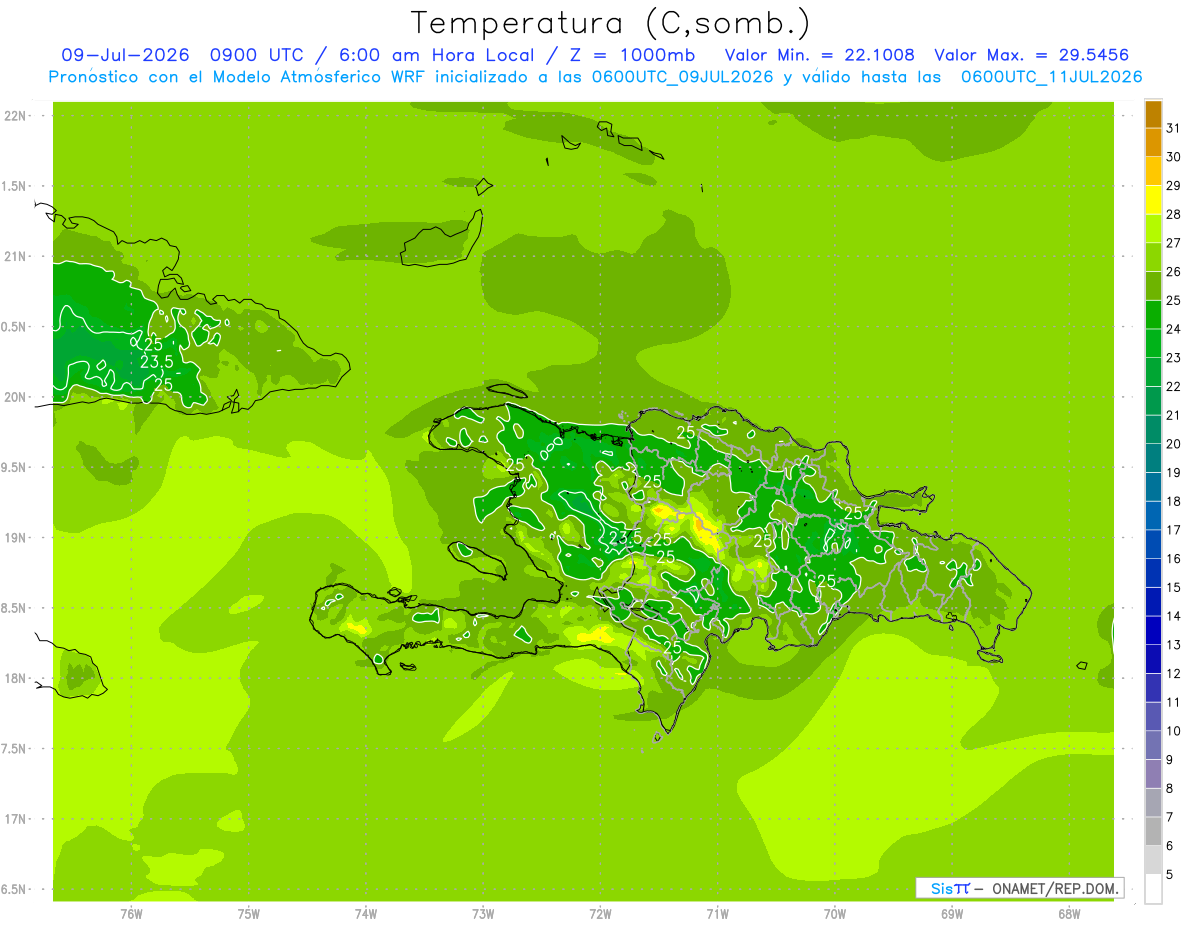Click the gray legend swatch between 6 and 7
1200x927 pixels.
pyautogui.click(x=1153, y=831)
